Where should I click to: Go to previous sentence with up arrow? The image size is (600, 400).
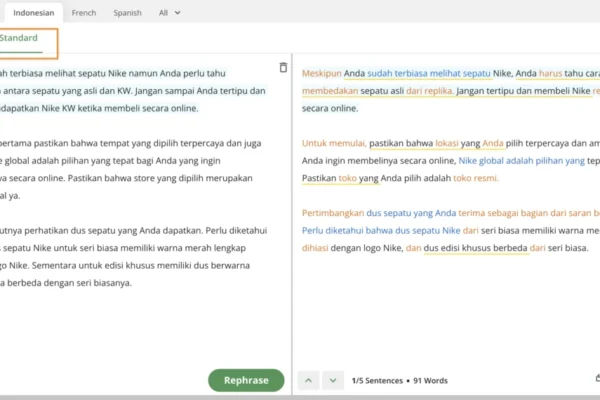308,380
